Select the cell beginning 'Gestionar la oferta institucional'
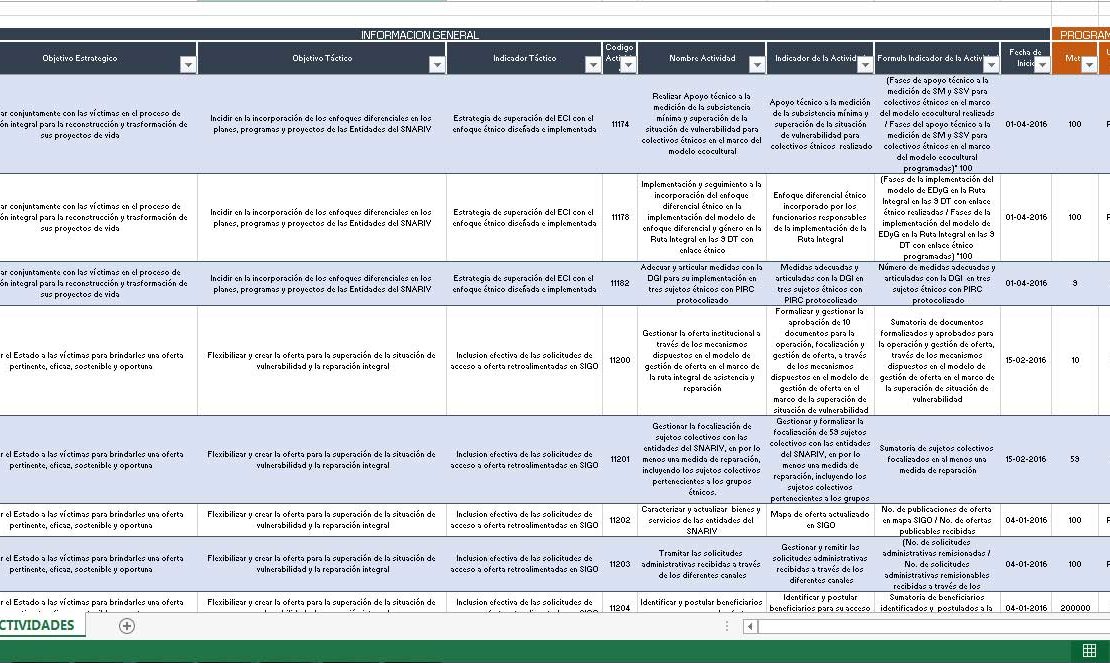This screenshot has height=663, width=1110. click(702, 360)
